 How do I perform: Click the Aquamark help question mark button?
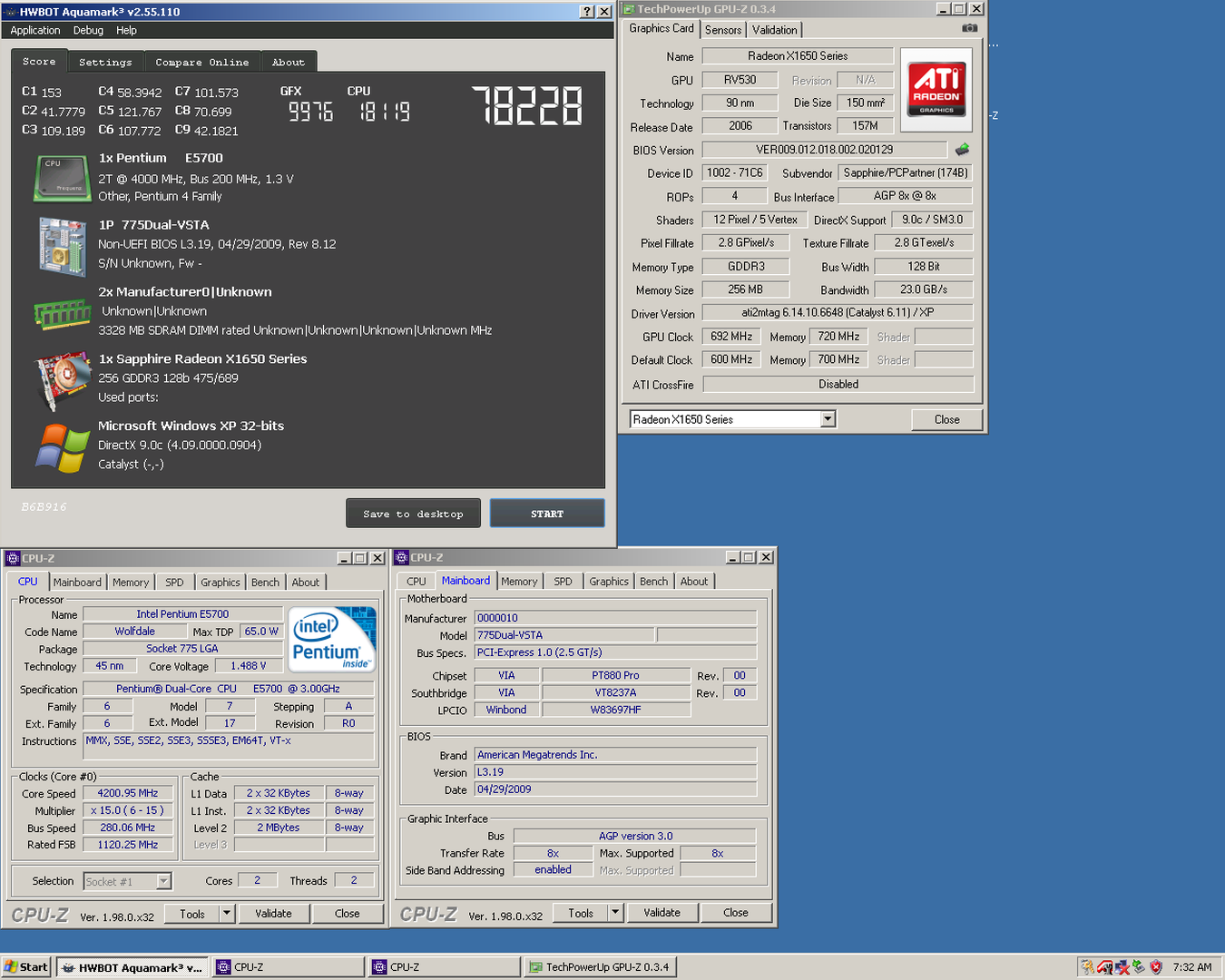587,12
